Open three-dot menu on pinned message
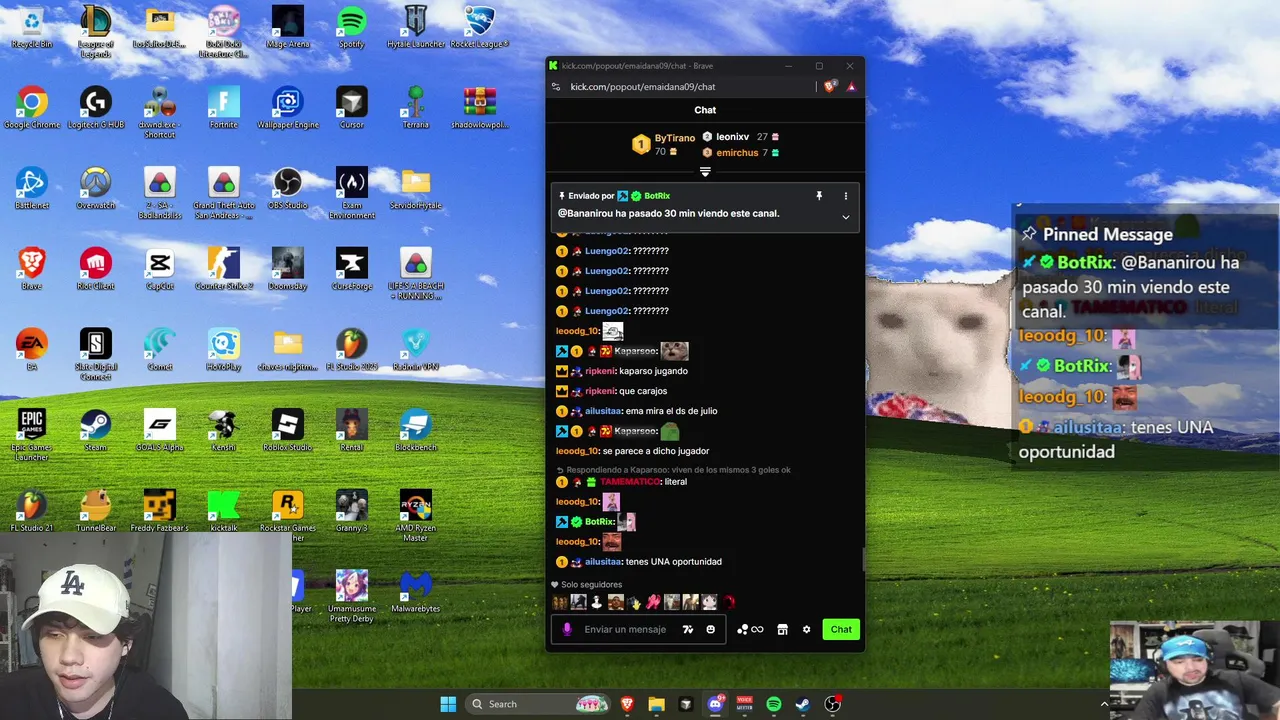The height and width of the screenshot is (720, 1280). tap(845, 196)
